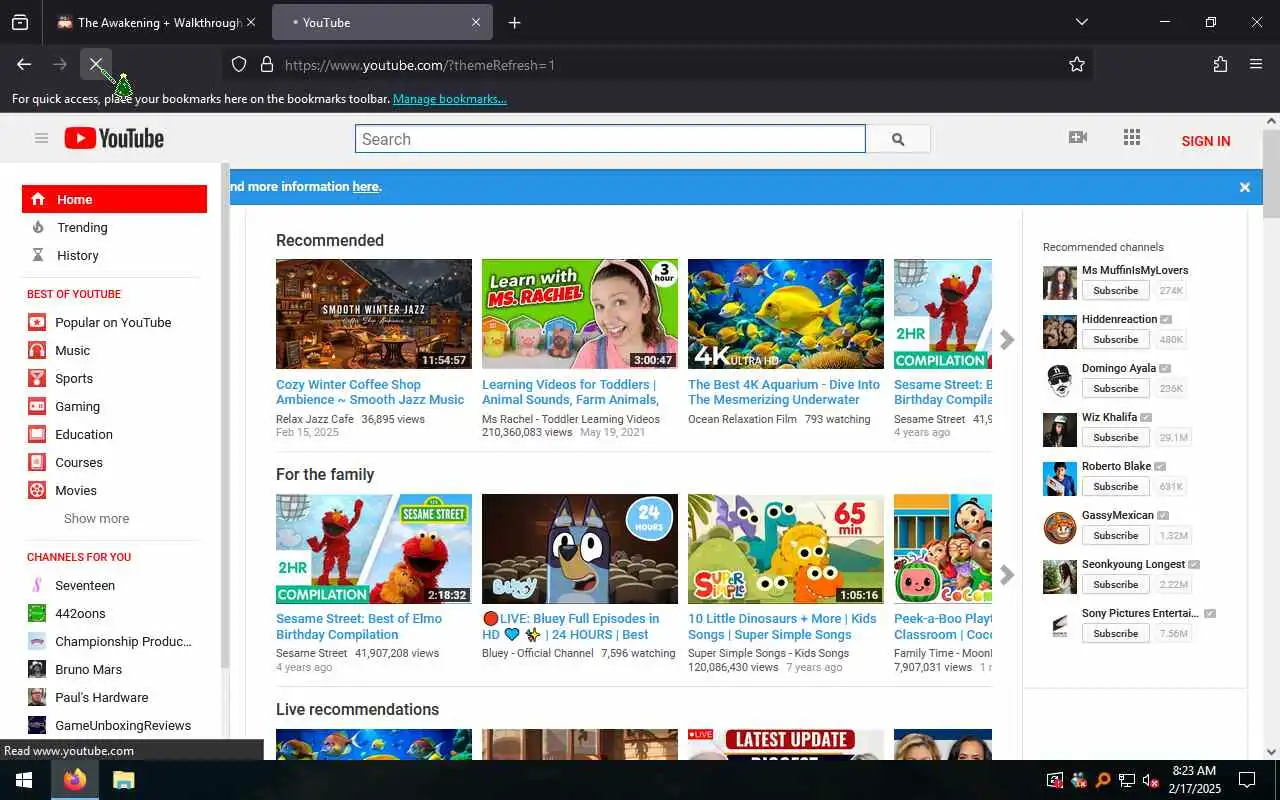
Task: Click the magnifier search button
Action: pos(898,139)
